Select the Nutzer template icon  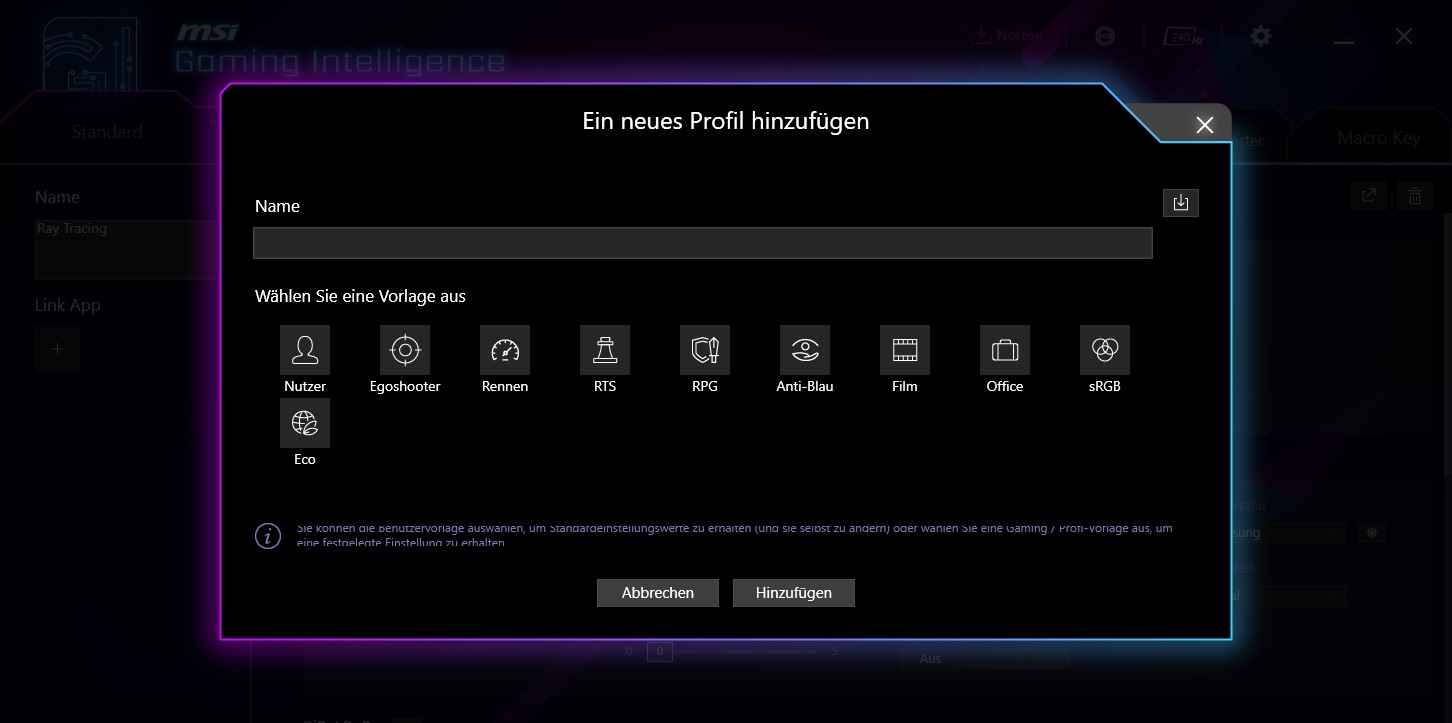tap(305, 350)
